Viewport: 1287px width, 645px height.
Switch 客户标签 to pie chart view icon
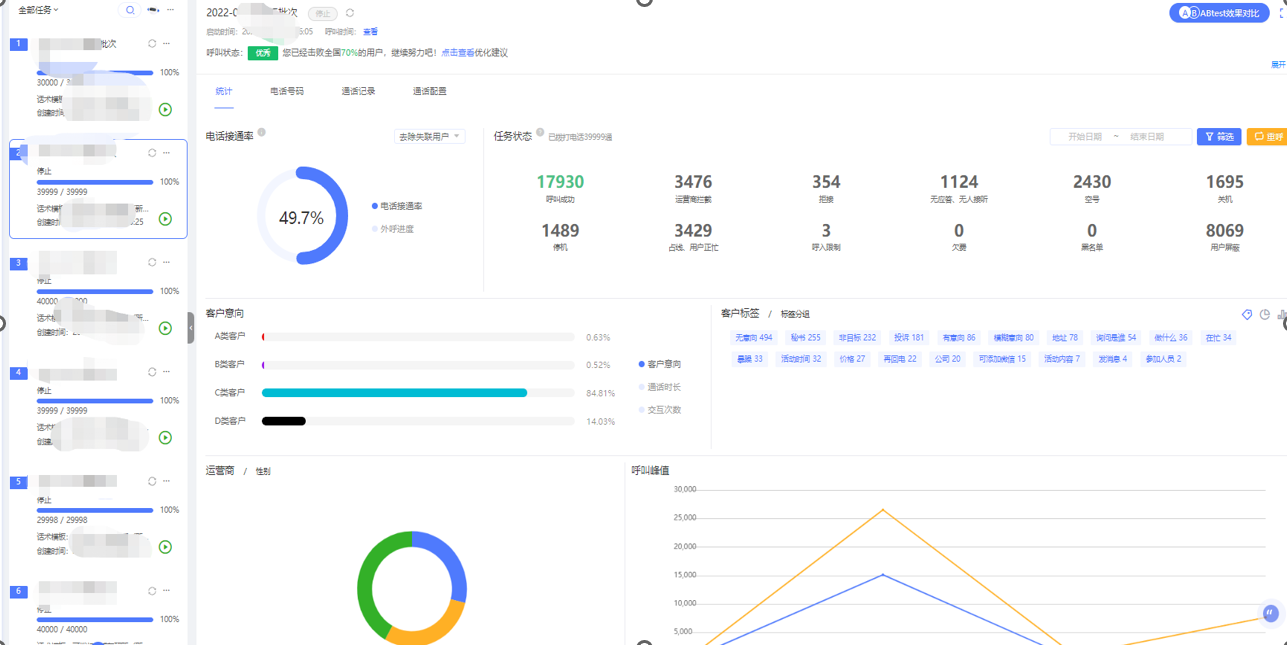click(1265, 315)
